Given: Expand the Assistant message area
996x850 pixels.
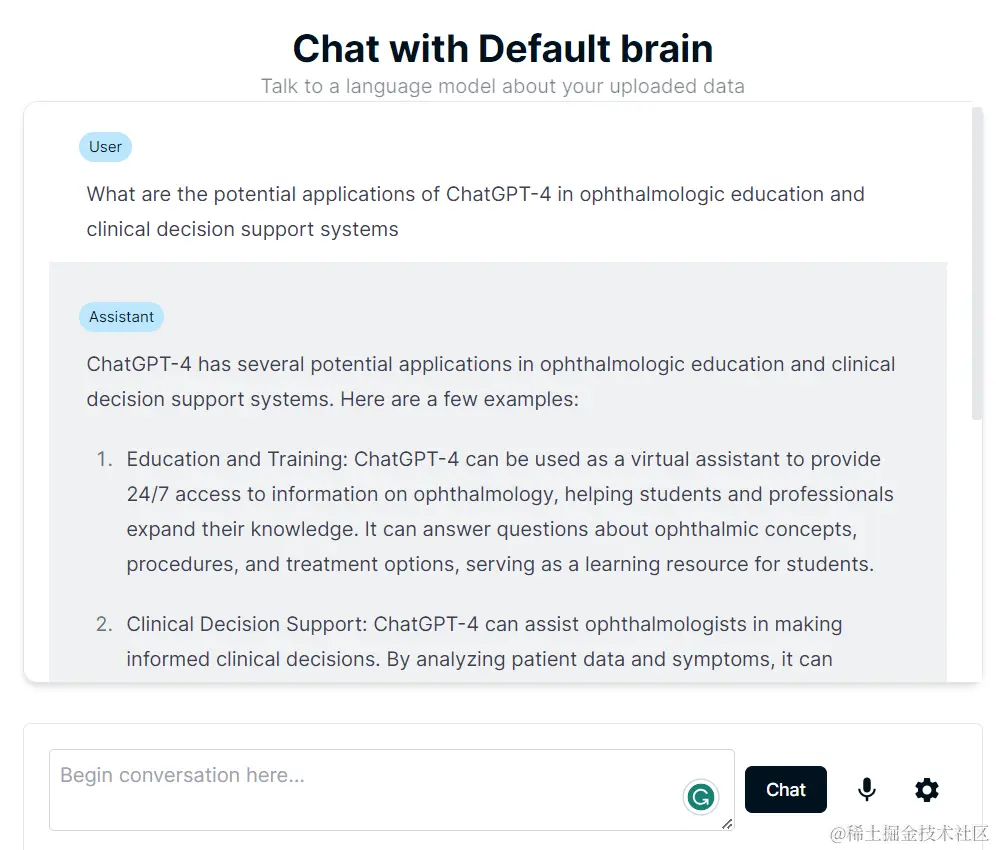Looking at the screenshot, I should [x=498, y=470].
